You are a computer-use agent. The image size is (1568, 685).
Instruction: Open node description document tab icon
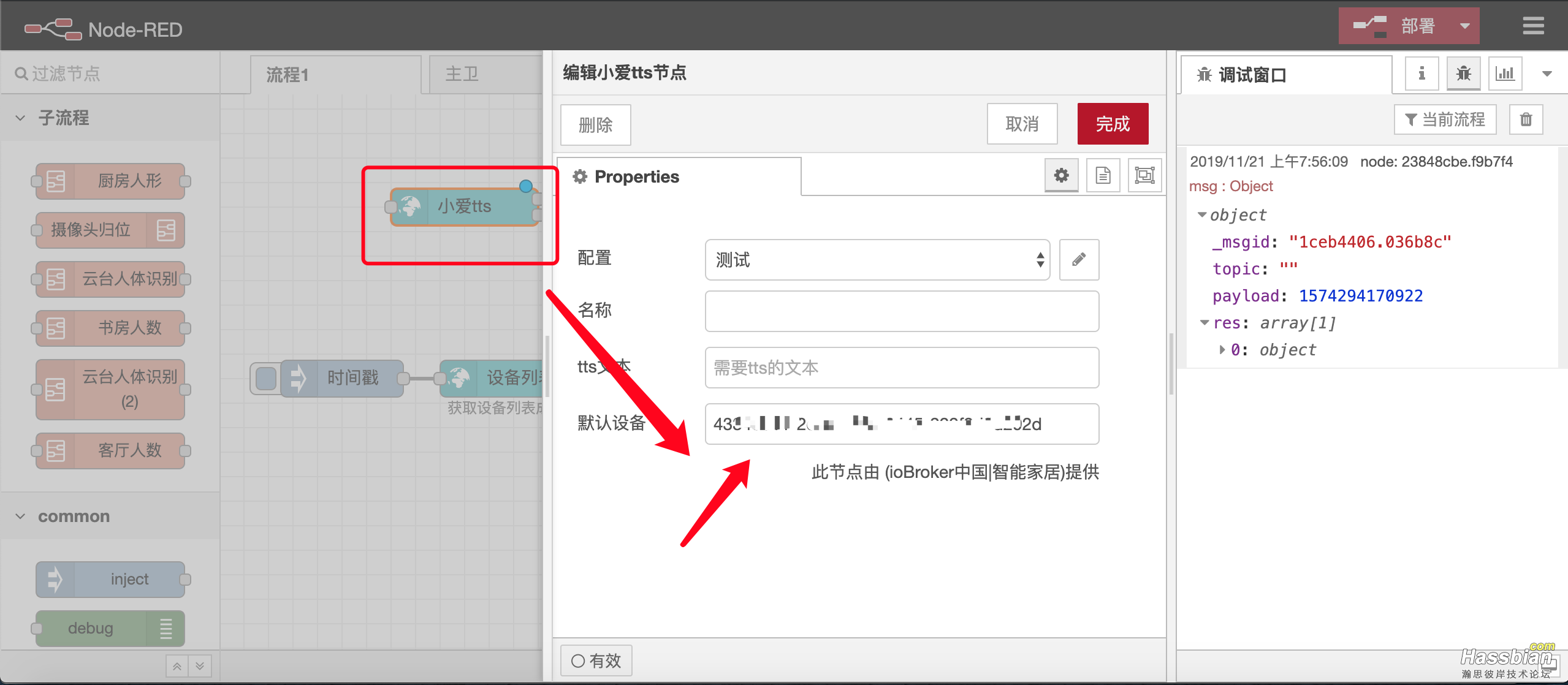pos(1103,176)
